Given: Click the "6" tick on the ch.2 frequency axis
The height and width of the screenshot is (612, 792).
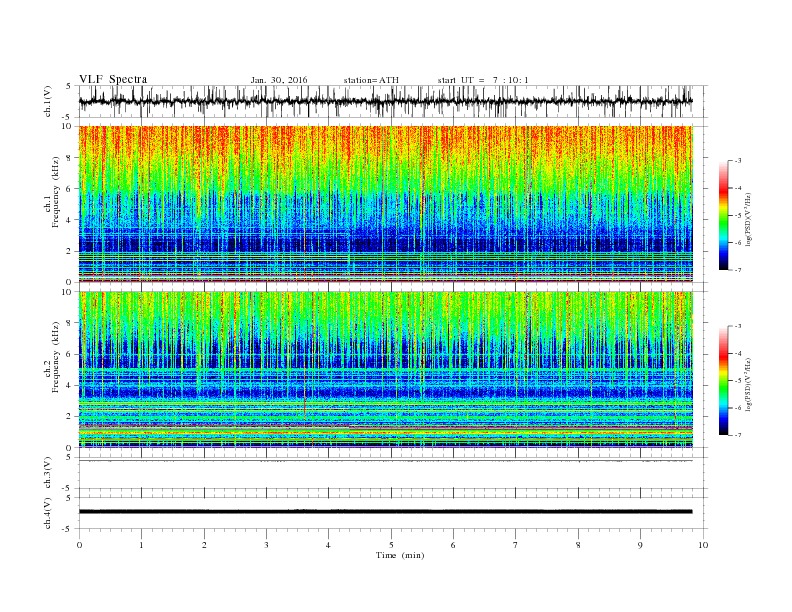Looking at the screenshot, I should coord(70,354).
